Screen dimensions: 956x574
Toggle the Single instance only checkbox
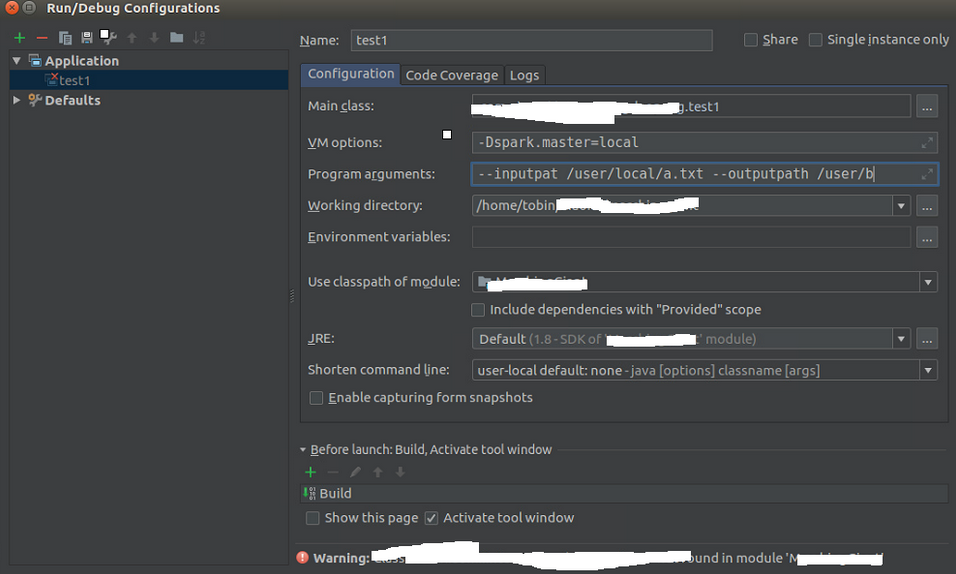point(816,40)
